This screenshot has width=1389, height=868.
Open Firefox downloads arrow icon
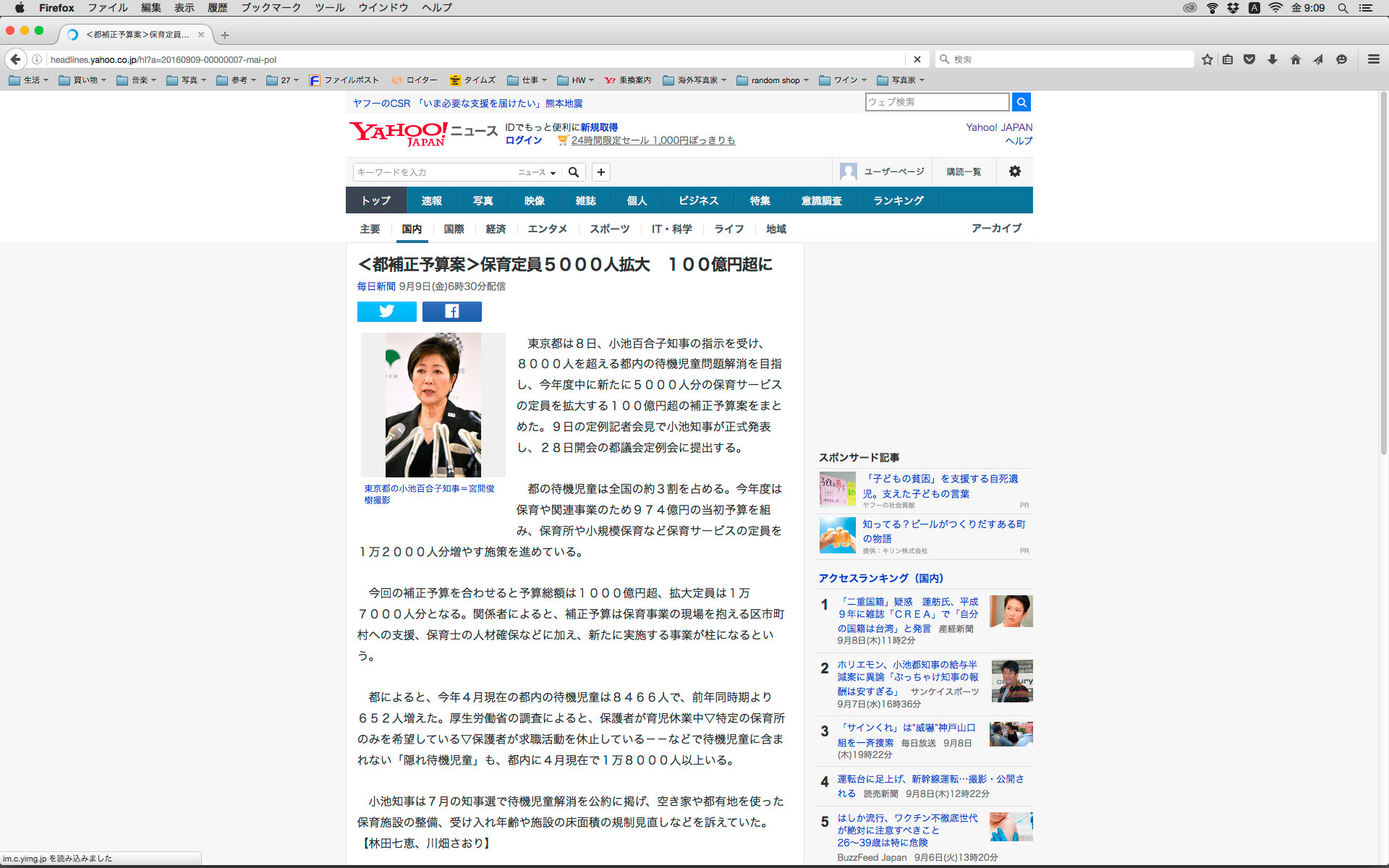click(1272, 59)
